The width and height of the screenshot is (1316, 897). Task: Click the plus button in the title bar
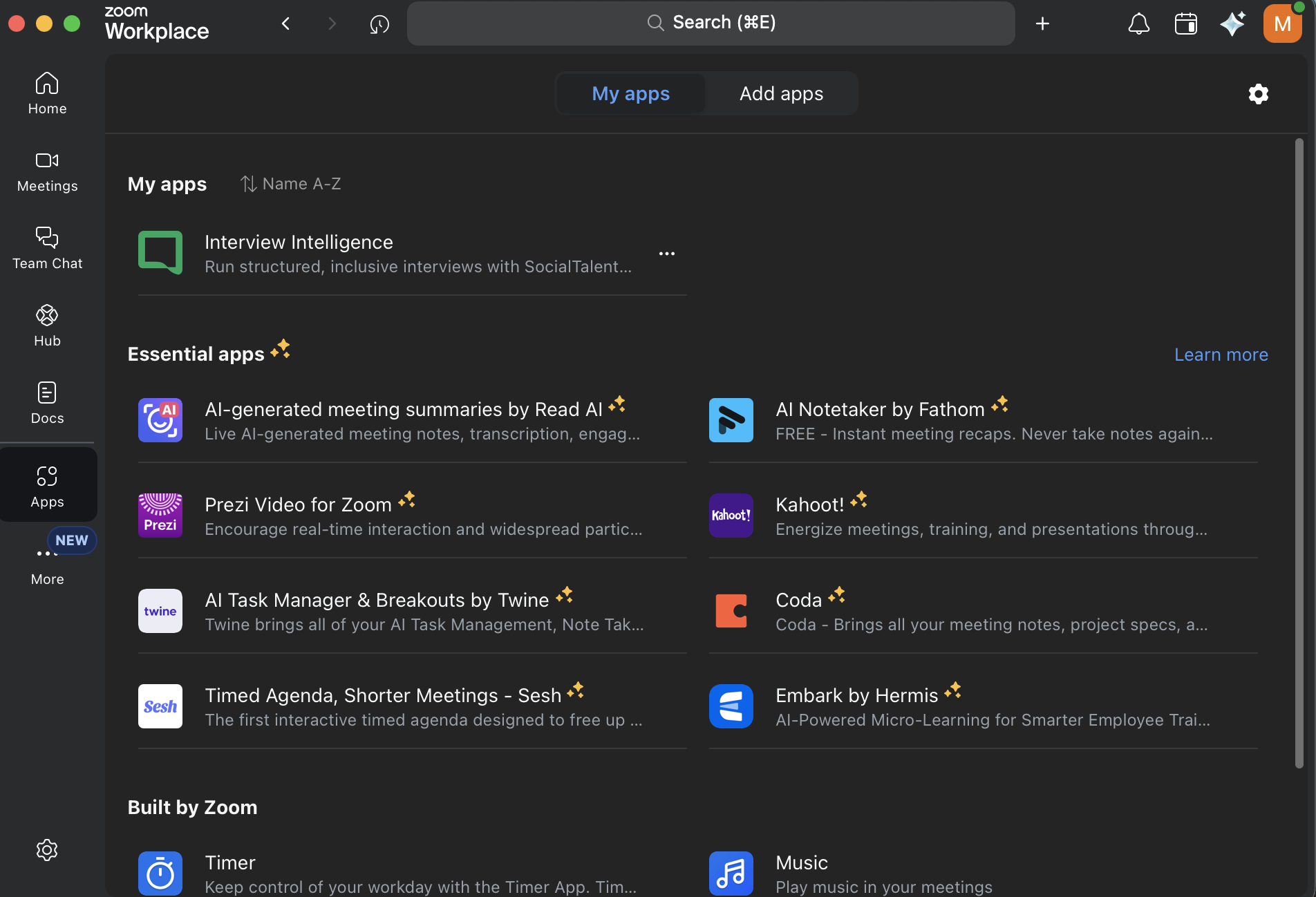click(1042, 23)
